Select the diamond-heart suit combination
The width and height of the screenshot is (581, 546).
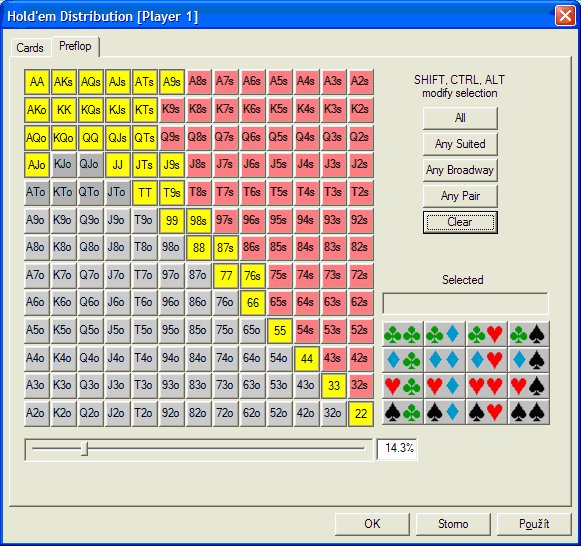pyautogui.click(x=486, y=360)
